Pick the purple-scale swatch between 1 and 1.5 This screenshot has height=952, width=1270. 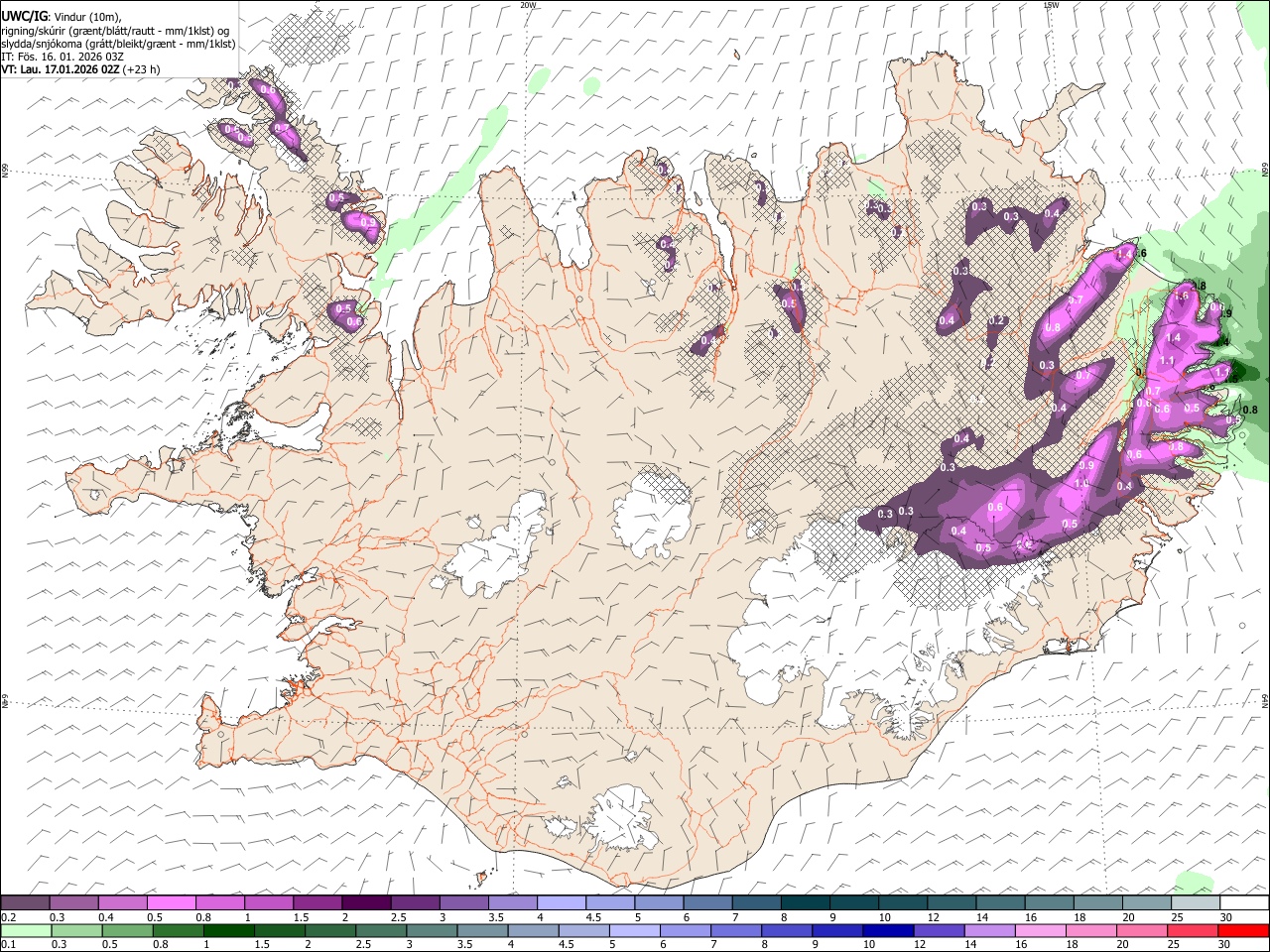tap(268, 902)
